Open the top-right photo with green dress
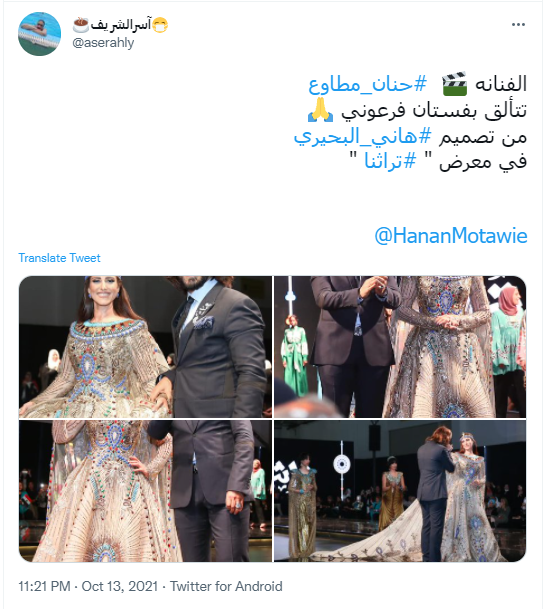The image size is (543, 609). pyautogui.click(x=400, y=347)
